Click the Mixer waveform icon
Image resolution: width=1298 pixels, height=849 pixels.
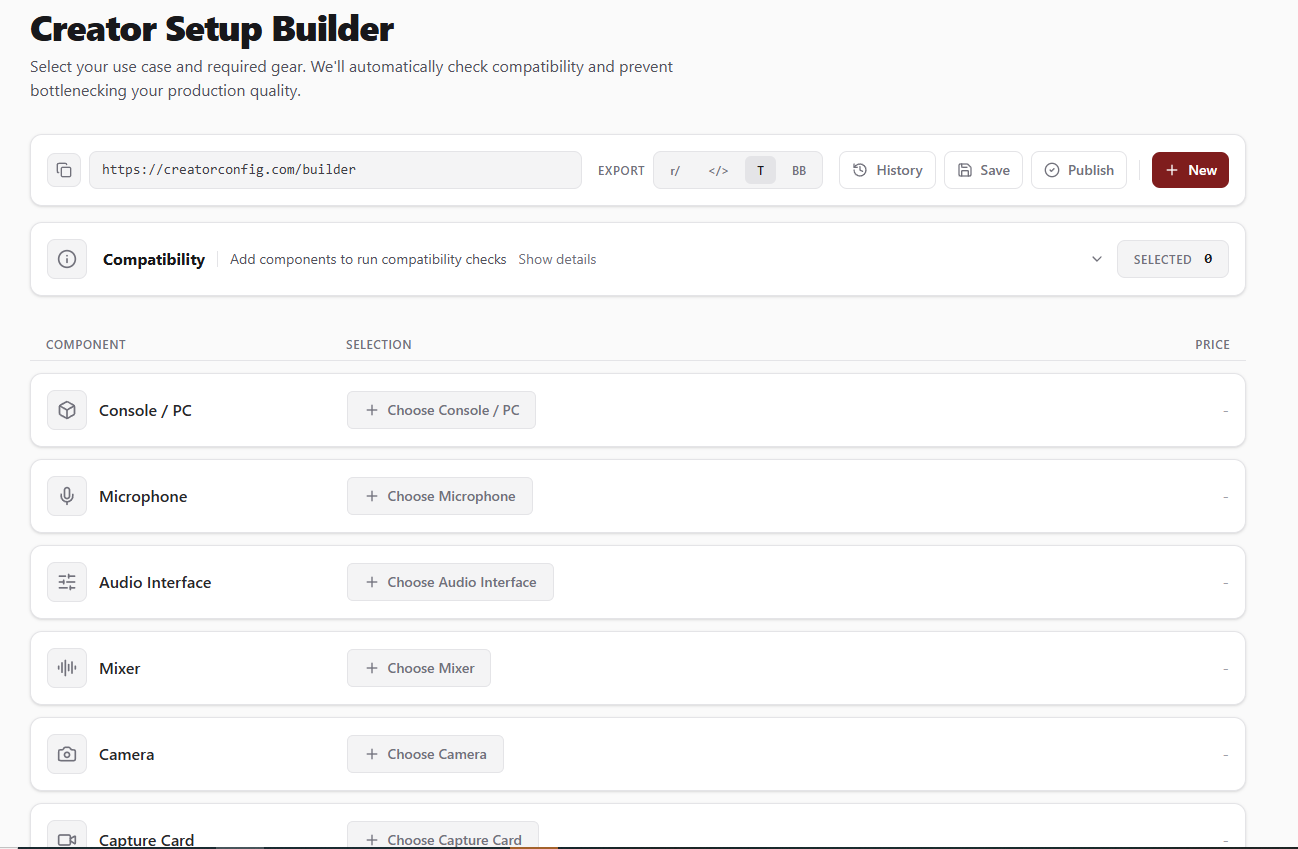coord(67,668)
